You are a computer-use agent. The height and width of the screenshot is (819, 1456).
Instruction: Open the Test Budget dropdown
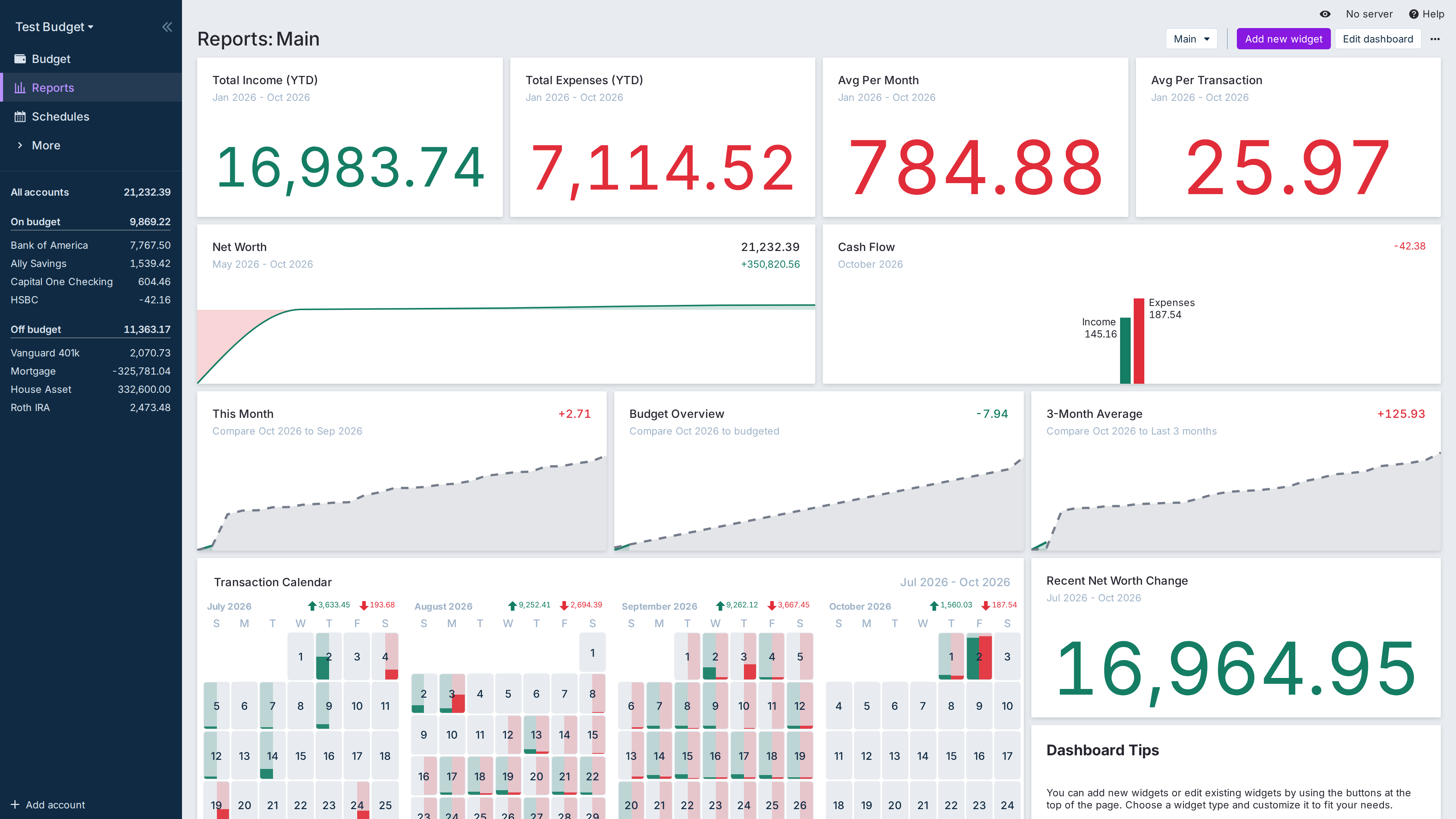[54, 27]
